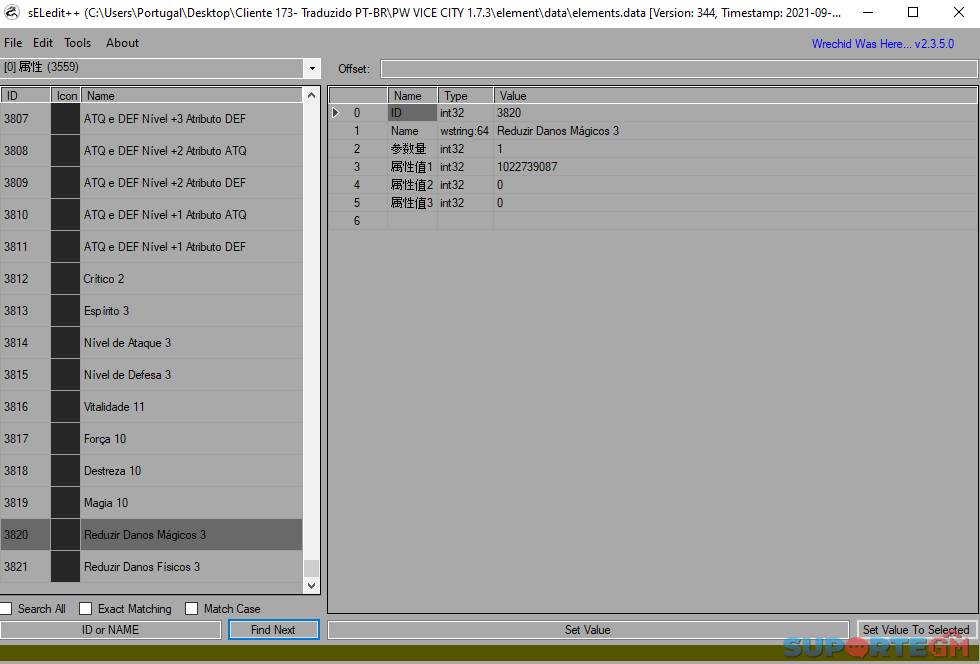Click the Type column header in values grid
The height and width of the screenshot is (664, 980).
pyautogui.click(x=466, y=96)
